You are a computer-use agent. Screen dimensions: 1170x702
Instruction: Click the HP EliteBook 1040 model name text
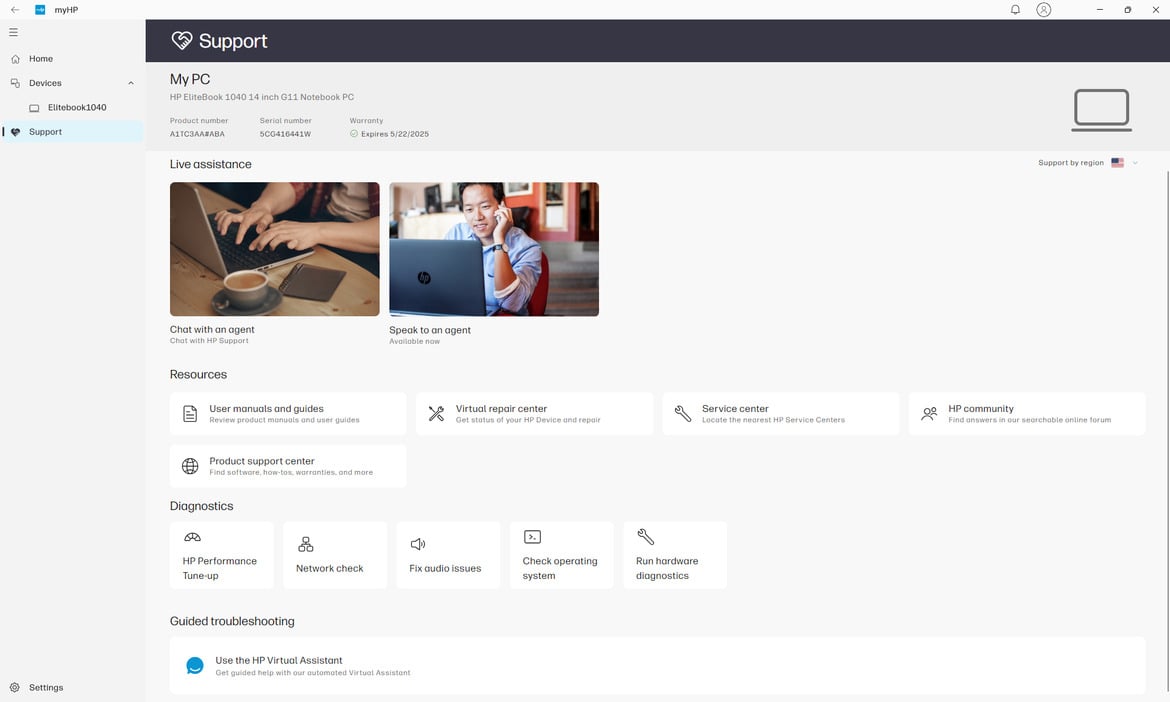click(x=262, y=97)
